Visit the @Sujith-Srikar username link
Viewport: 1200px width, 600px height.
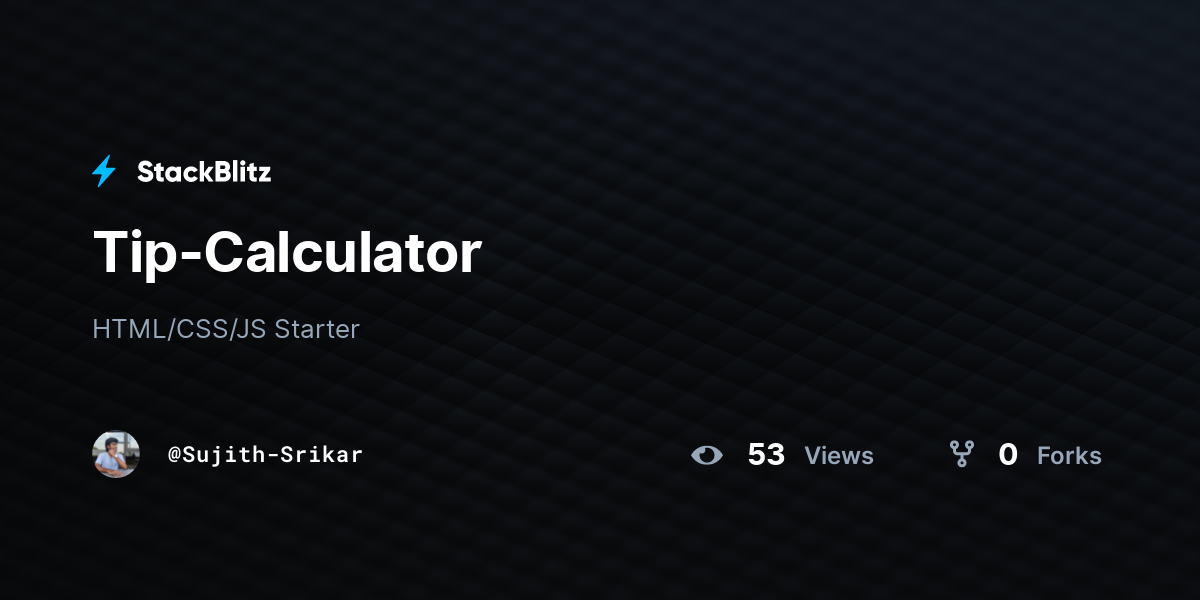(x=265, y=455)
